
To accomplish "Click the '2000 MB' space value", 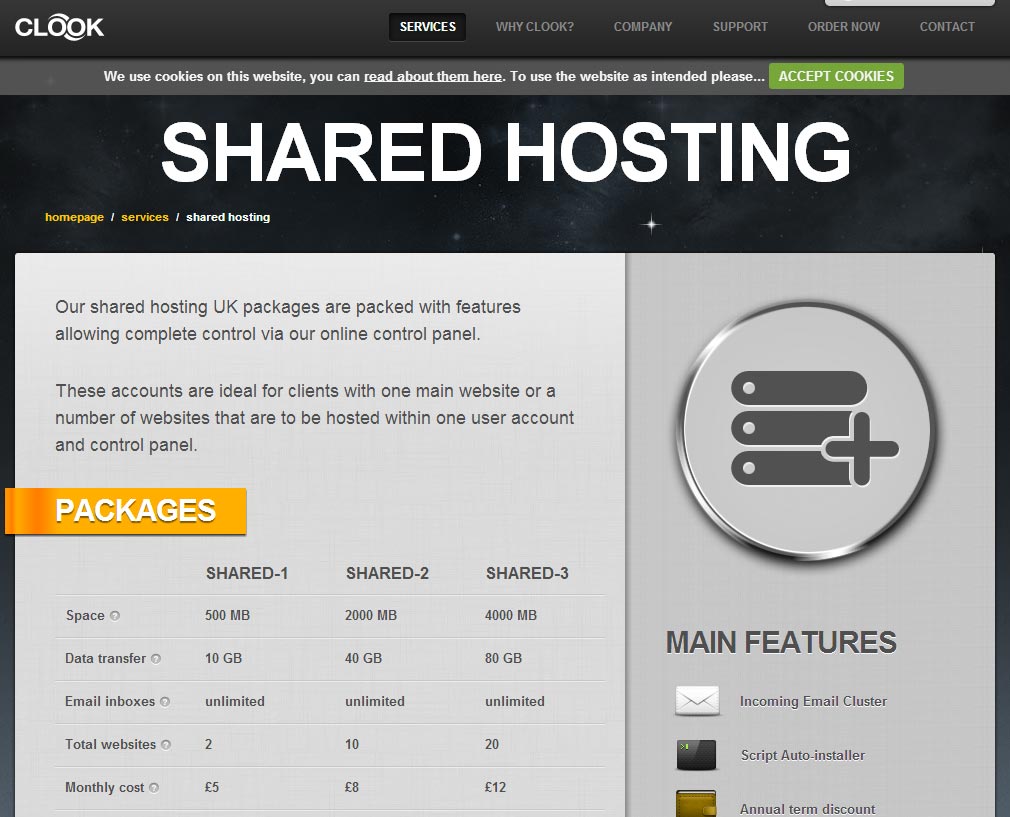I will (371, 615).
